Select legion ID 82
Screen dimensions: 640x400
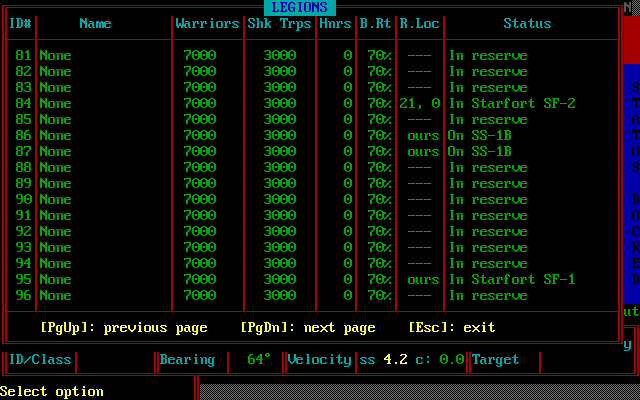coord(313,71)
